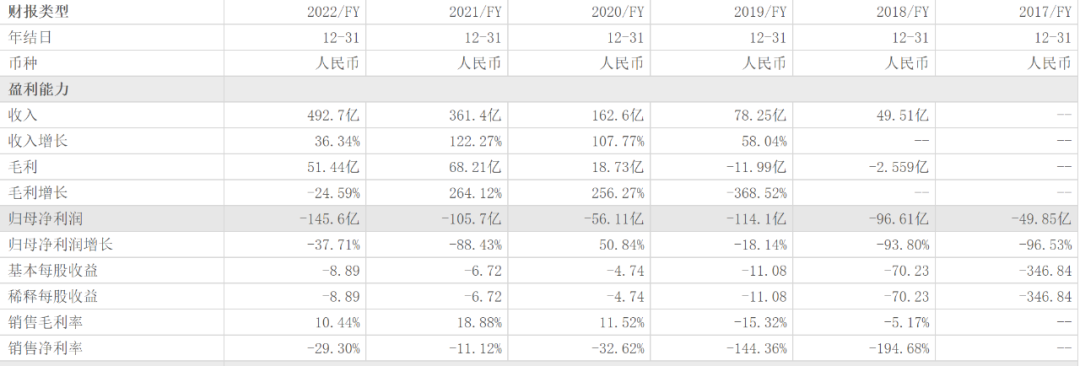Click the 币种 row label
This screenshot has width=1080, height=366.
(22, 63)
